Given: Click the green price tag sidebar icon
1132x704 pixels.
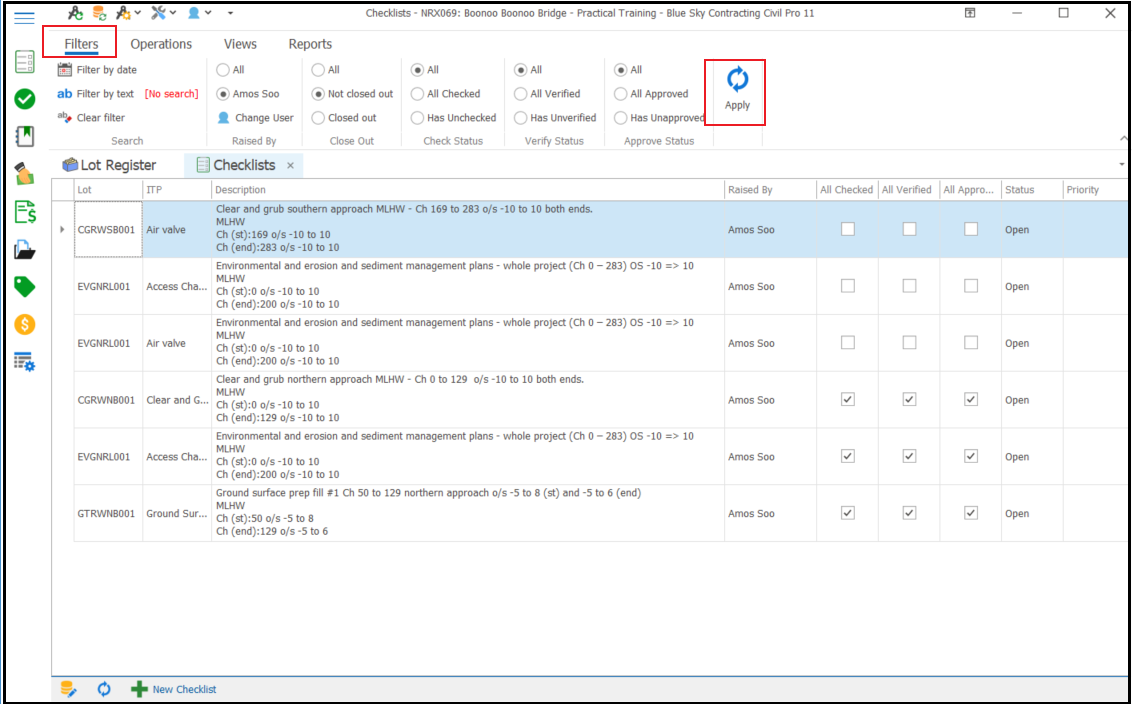Looking at the screenshot, I should (x=25, y=287).
